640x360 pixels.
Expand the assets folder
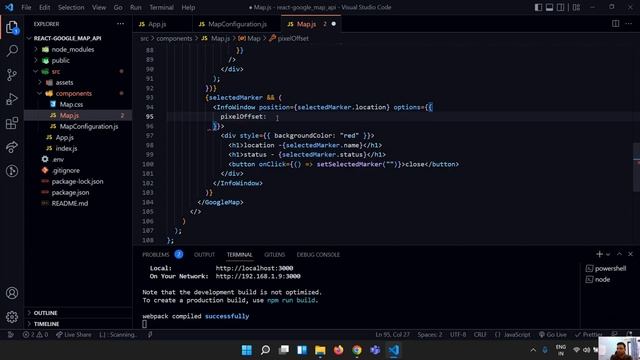pyautogui.click(x=40, y=82)
